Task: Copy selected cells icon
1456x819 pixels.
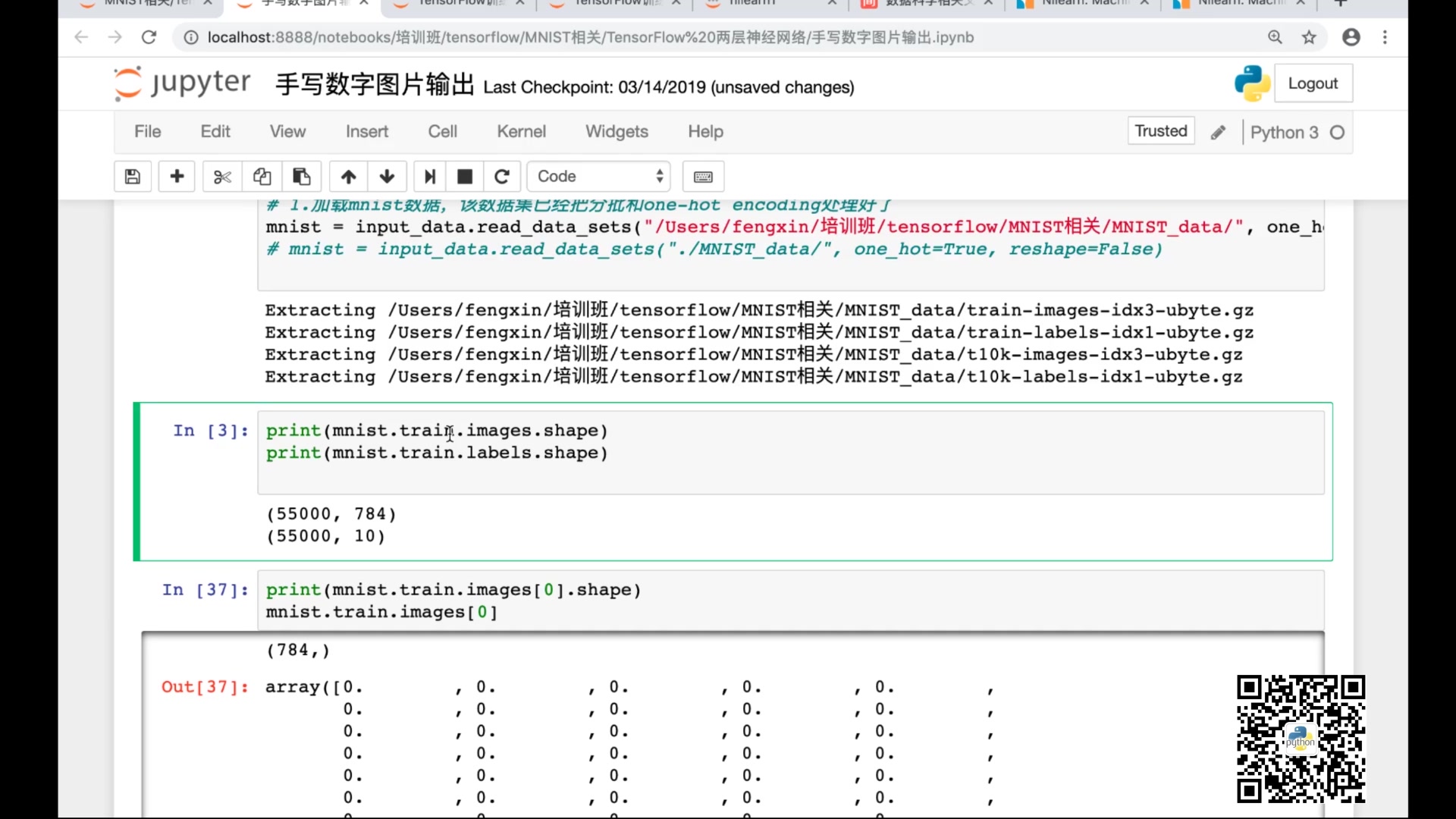Action: click(262, 177)
